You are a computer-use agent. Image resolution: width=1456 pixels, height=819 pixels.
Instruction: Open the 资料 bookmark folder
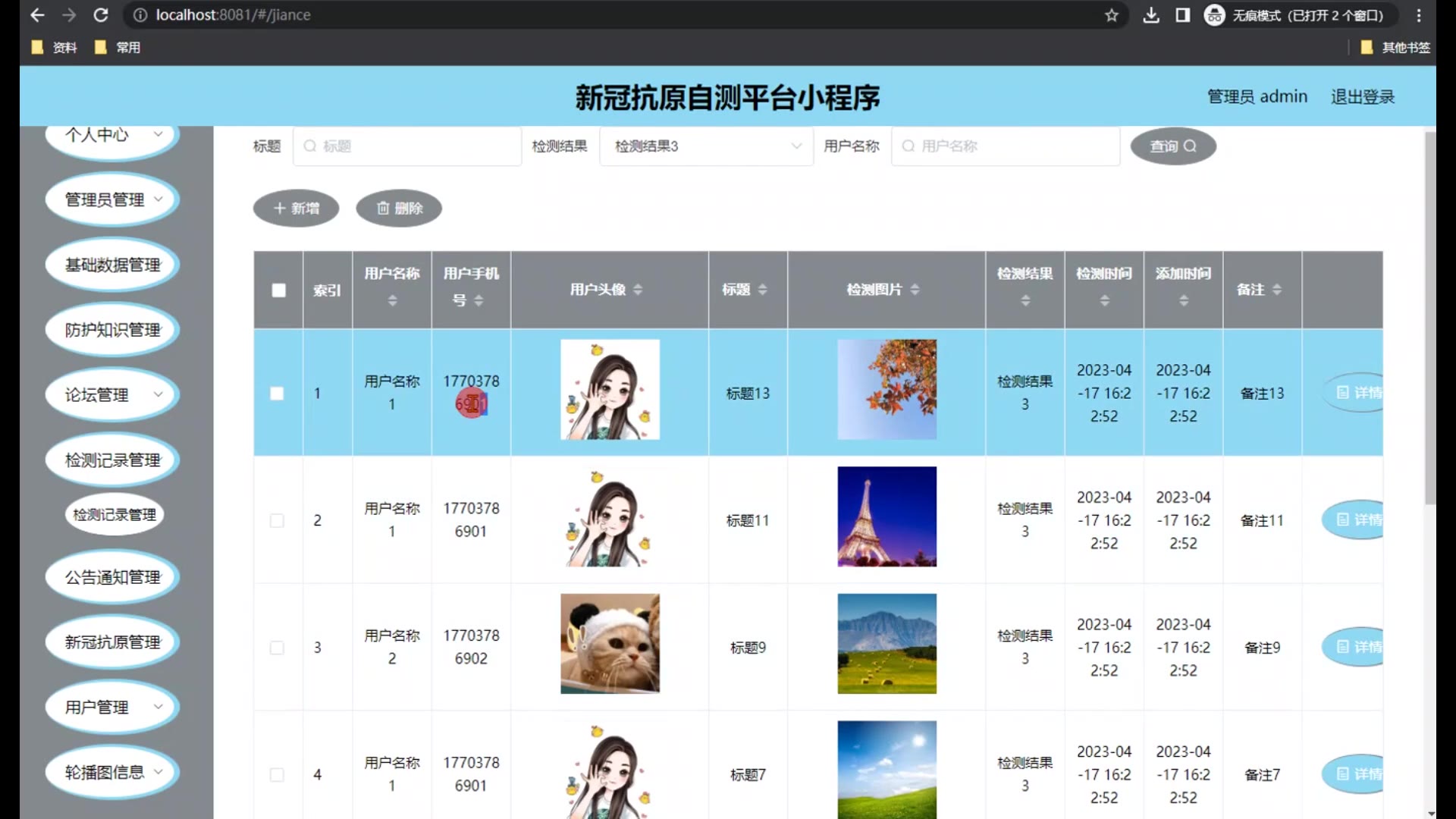(54, 48)
